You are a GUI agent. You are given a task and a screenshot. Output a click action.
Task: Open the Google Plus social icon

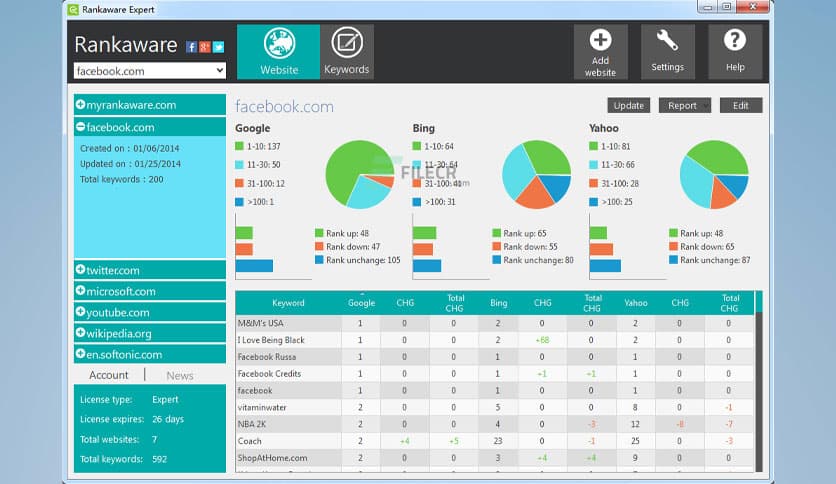coord(205,47)
